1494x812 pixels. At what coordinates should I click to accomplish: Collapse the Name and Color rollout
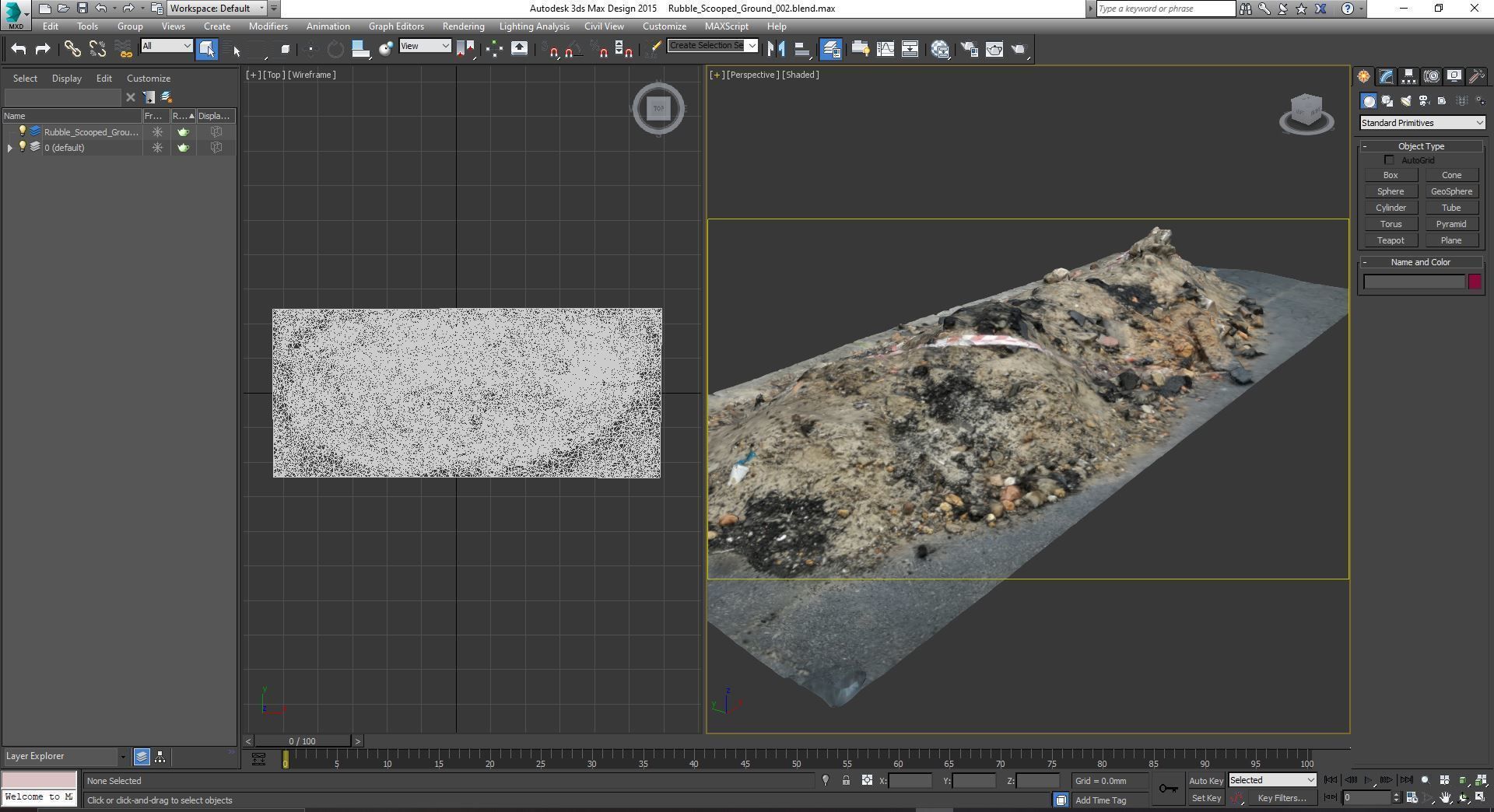click(x=1421, y=262)
